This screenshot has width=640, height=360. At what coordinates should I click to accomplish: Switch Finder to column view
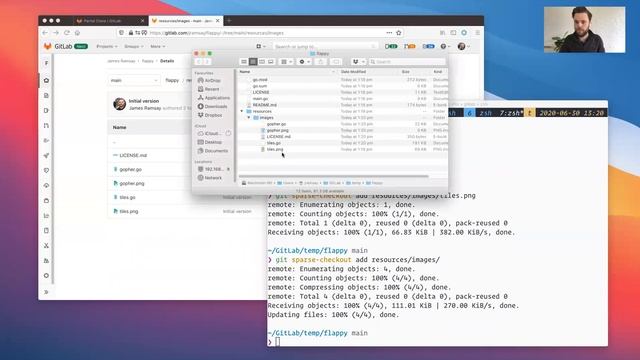point(262,62)
